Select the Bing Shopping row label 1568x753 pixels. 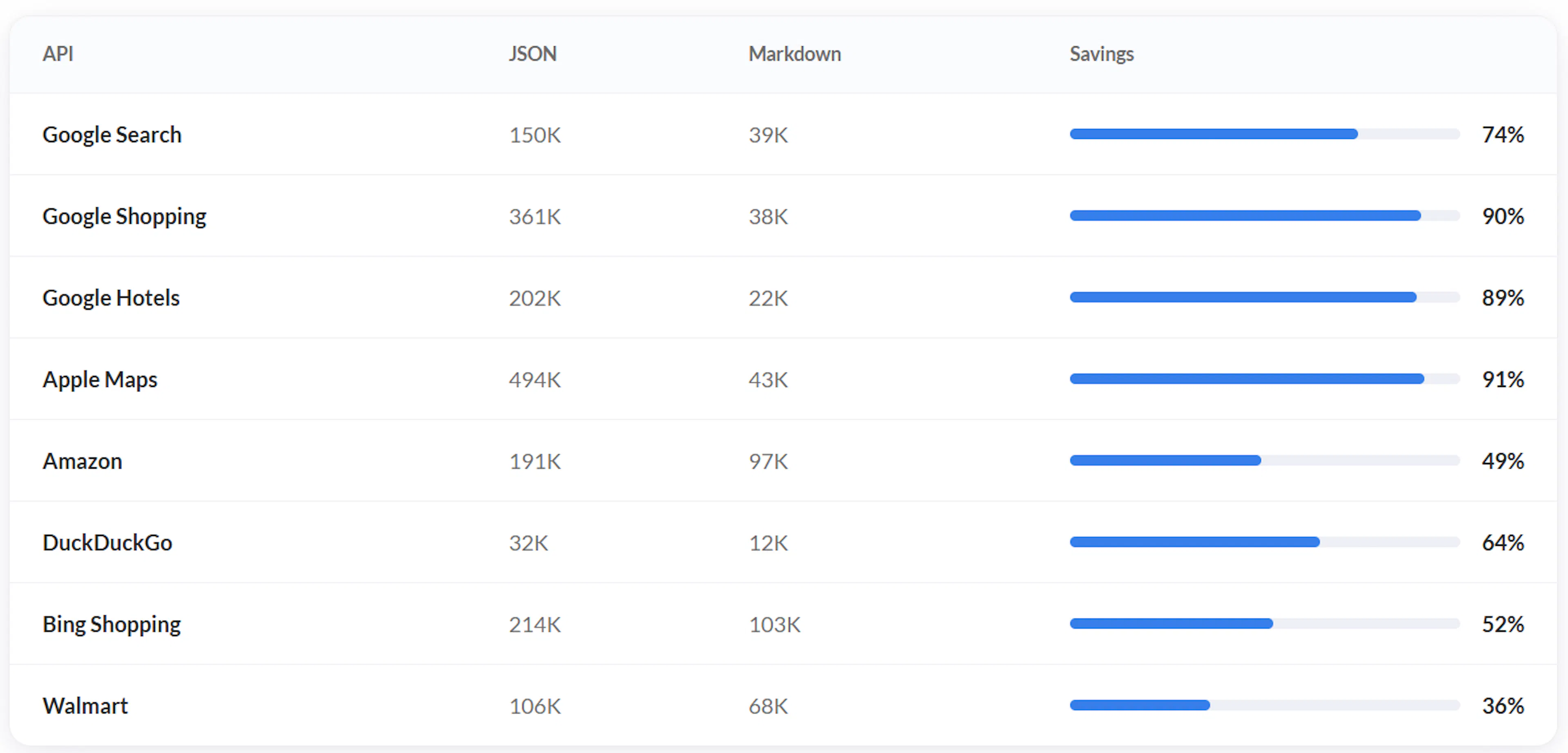click(x=111, y=624)
